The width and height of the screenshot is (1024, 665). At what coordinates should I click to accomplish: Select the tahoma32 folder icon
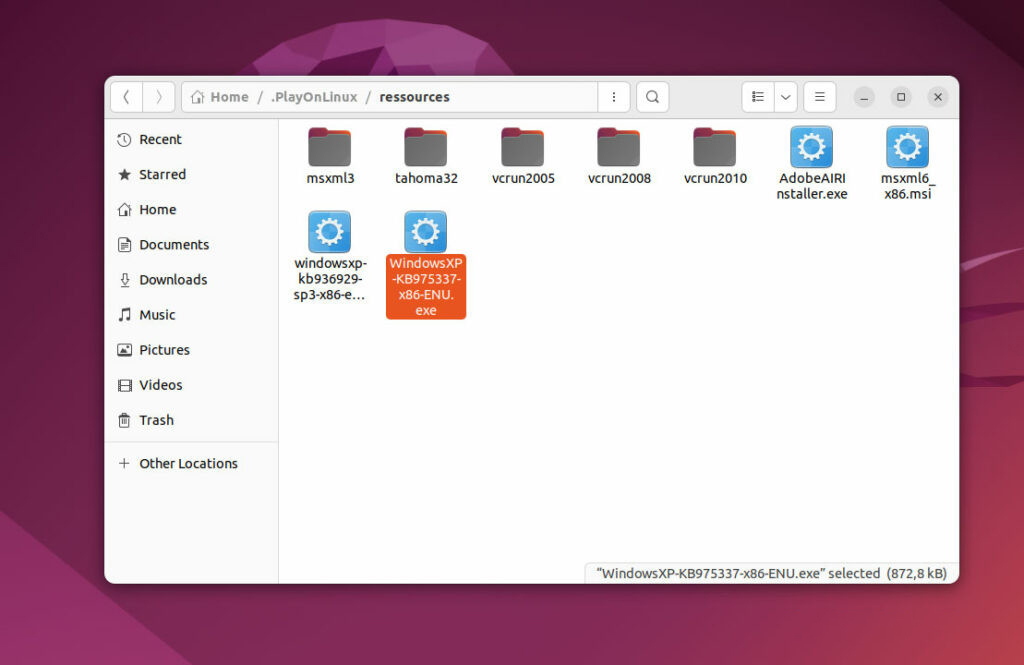tap(426, 147)
